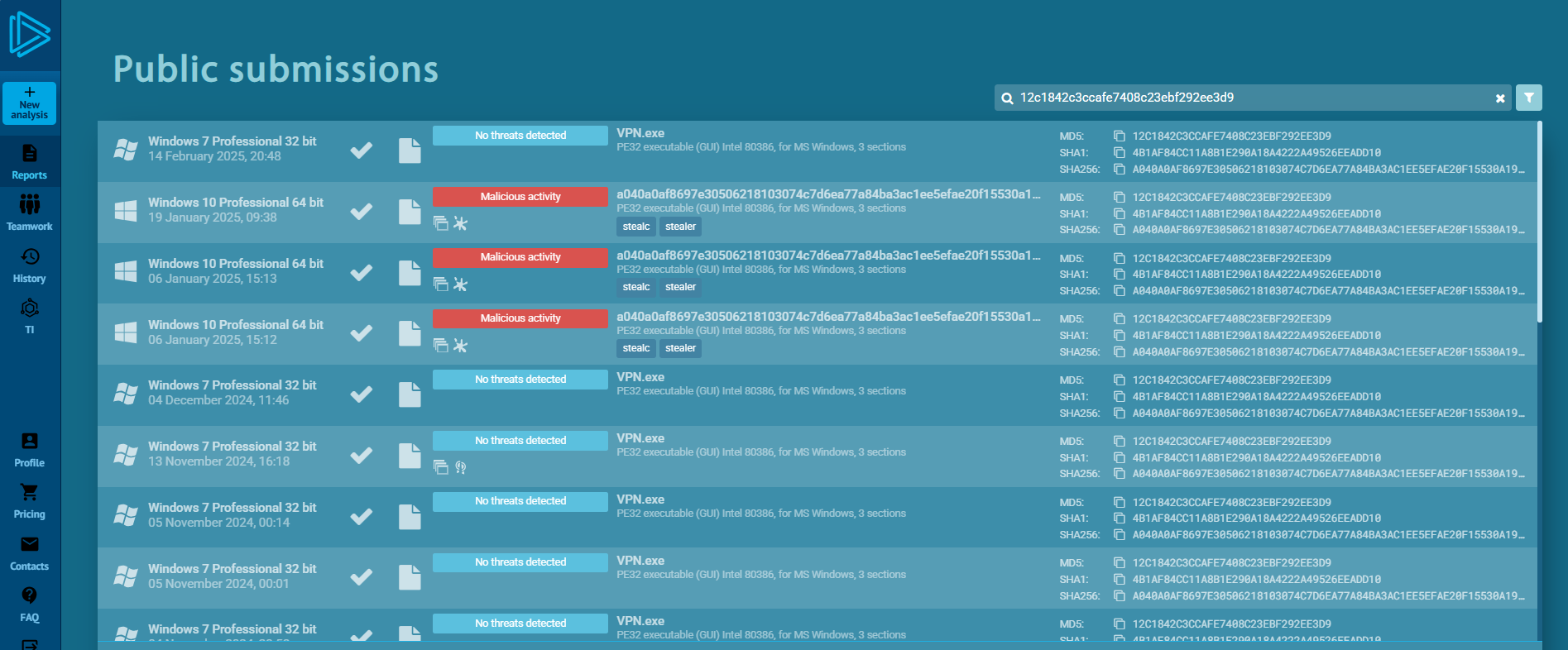Click No threats detected badge of 13 November 2024
The height and width of the screenshot is (650, 1568).
(x=520, y=441)
